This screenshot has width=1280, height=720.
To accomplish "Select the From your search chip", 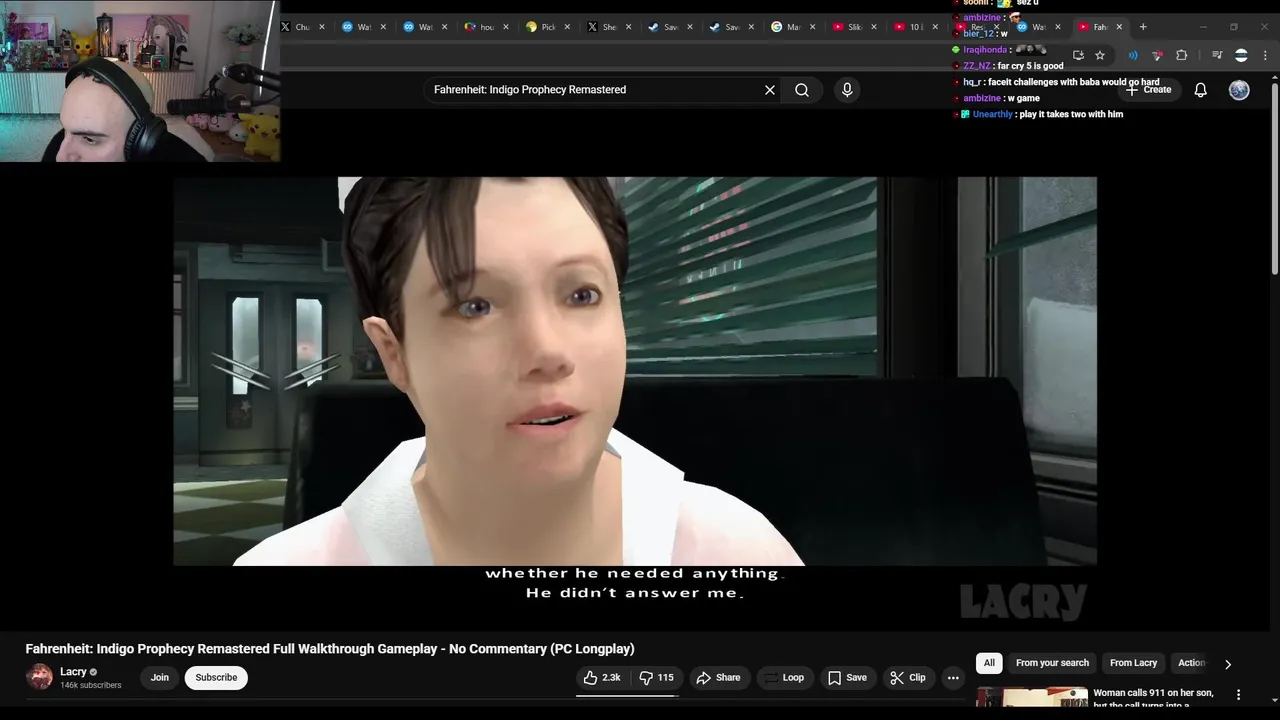I will coord(1052,663).
